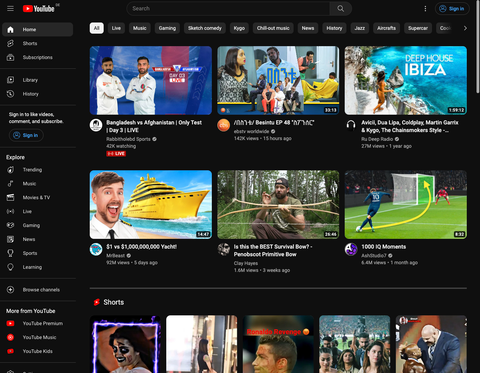480x373 pixels.
Task: Click Clay Hayes channel avatar
Action: click(223, 249)
